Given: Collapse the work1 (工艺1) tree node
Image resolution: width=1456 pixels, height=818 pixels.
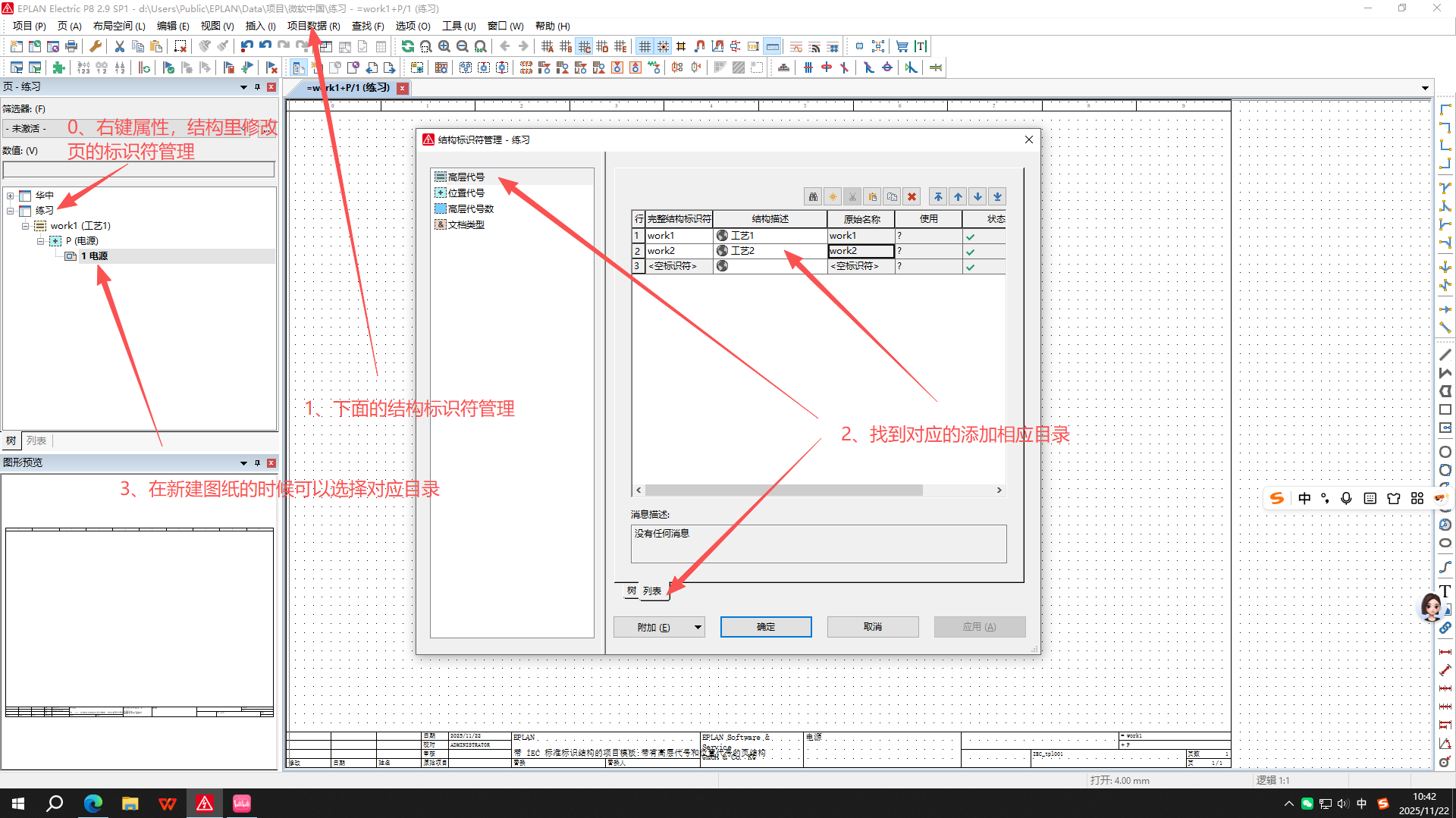Looking at the screenshot, I should [x=25, y=226].
